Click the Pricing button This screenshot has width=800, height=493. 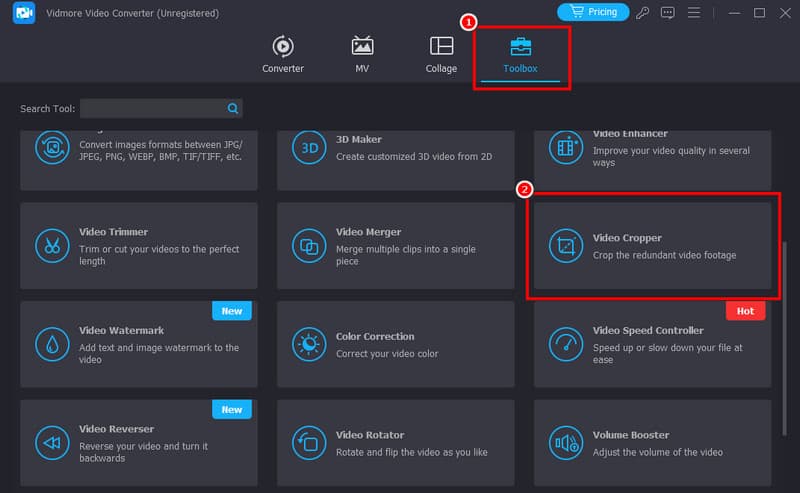click(593, 13)
